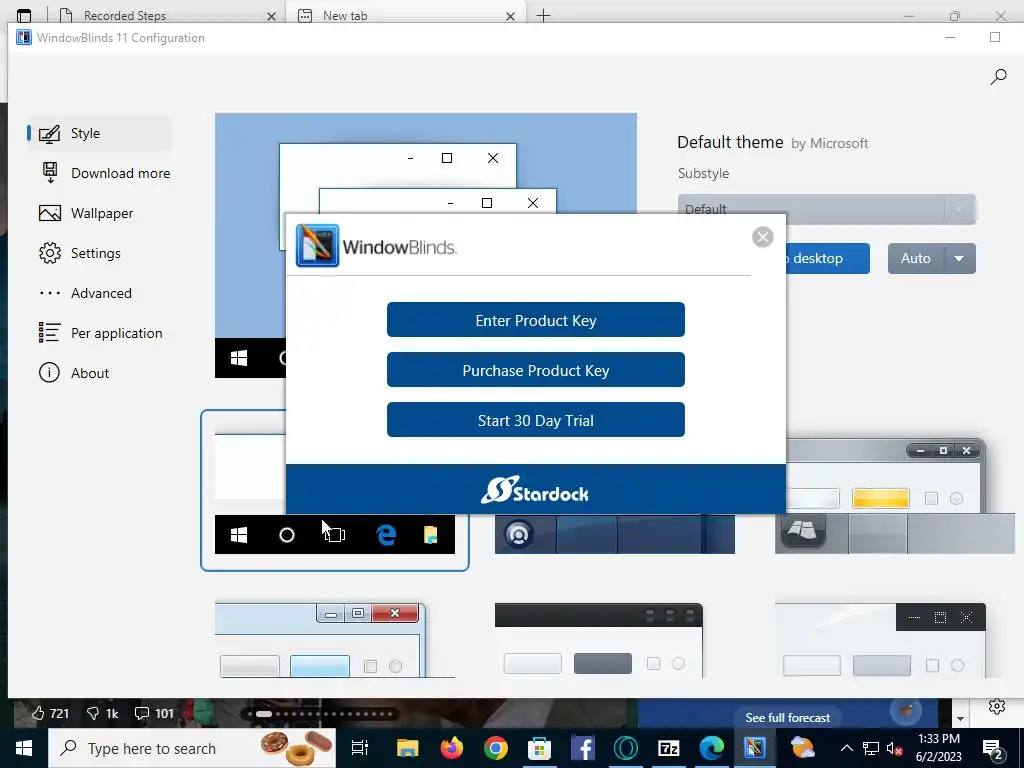Open Facebook from taskbar
Viewport: 1024px width, 768px height.
(x=582, y=748)
